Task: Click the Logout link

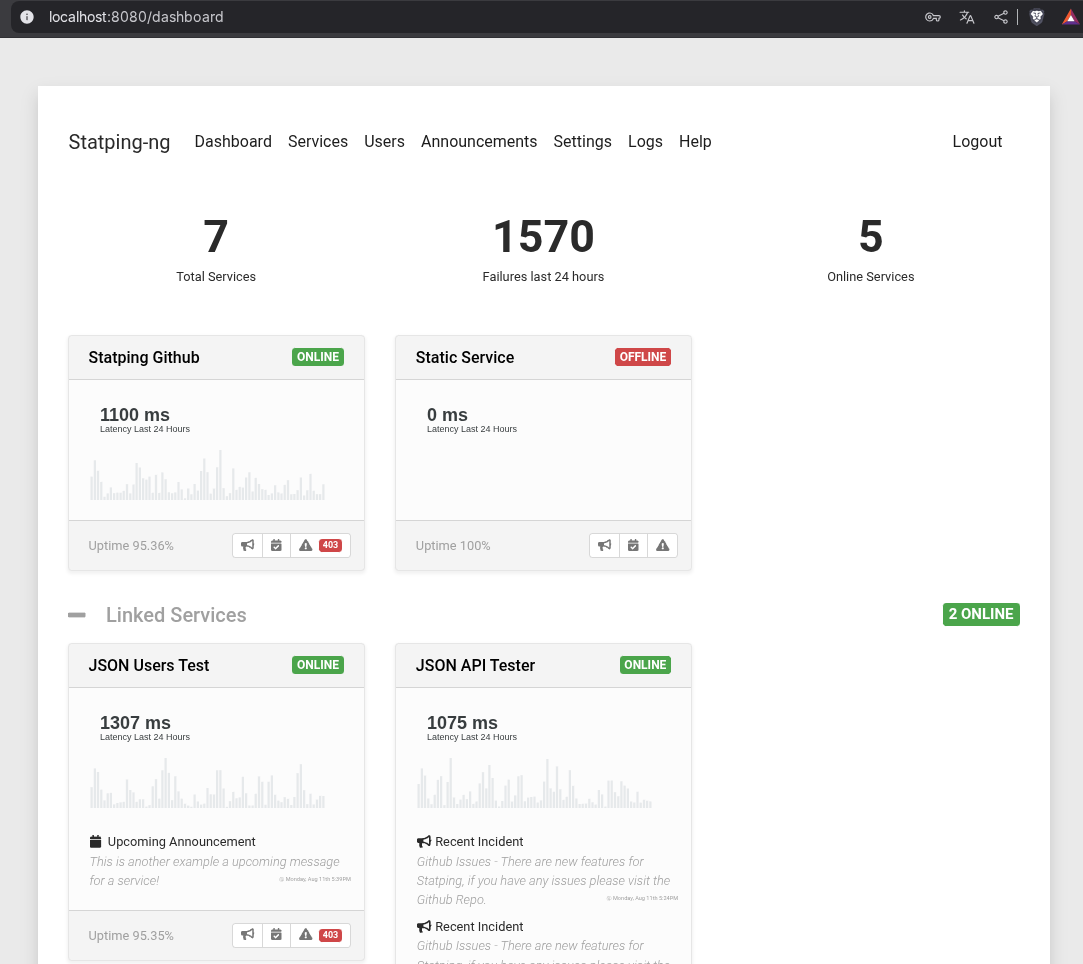Action: tap(977, 142)
